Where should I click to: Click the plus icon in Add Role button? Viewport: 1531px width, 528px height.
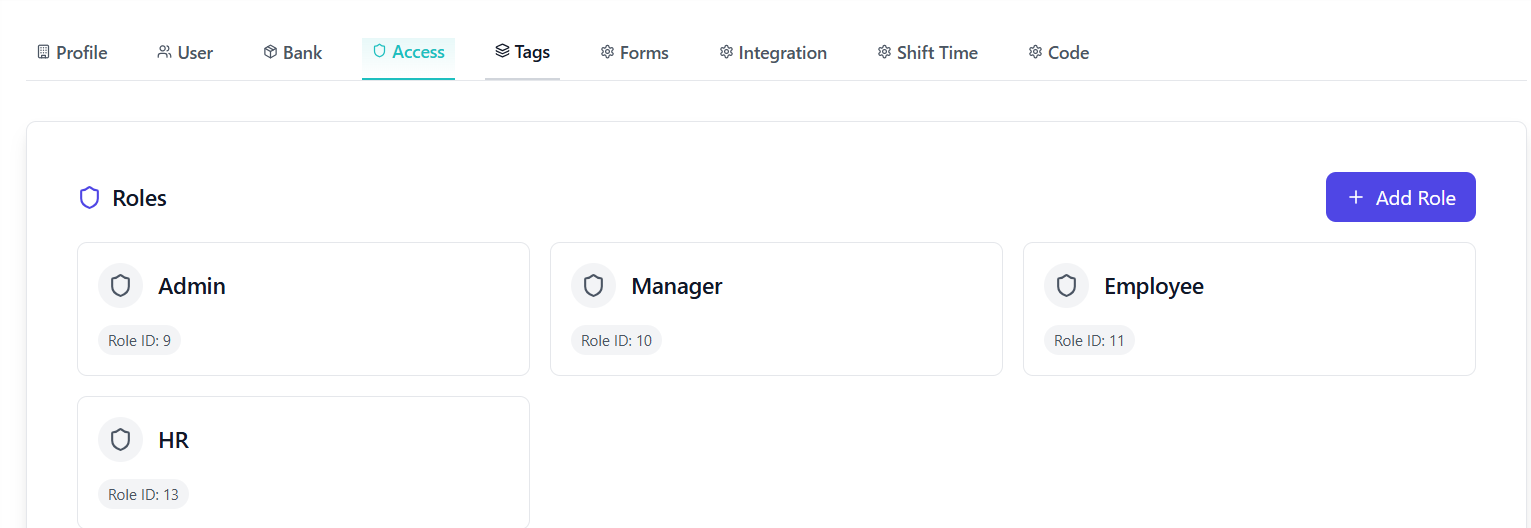click(1356, 197)
